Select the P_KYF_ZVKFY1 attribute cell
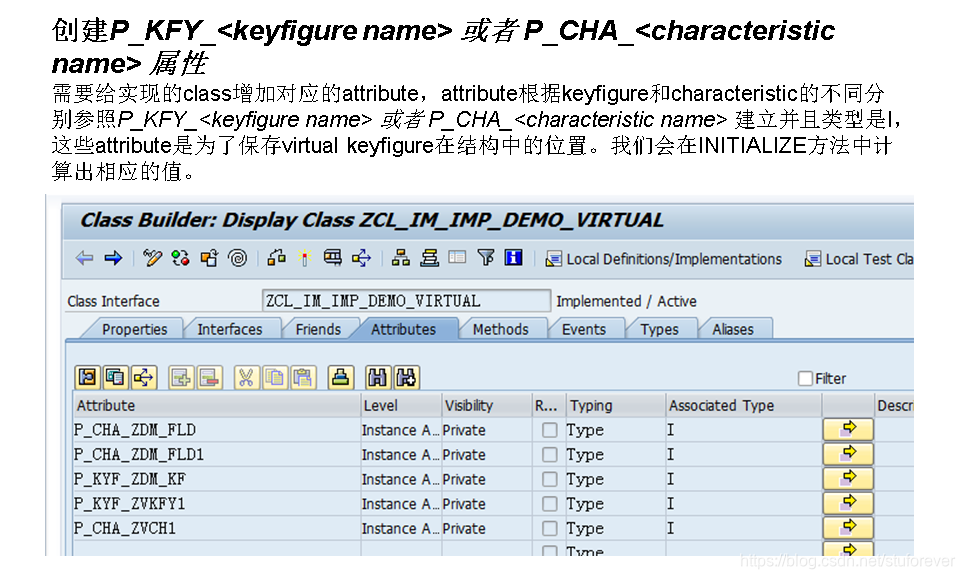This screenshot has height=579, width=965. [x=217, y=503]
